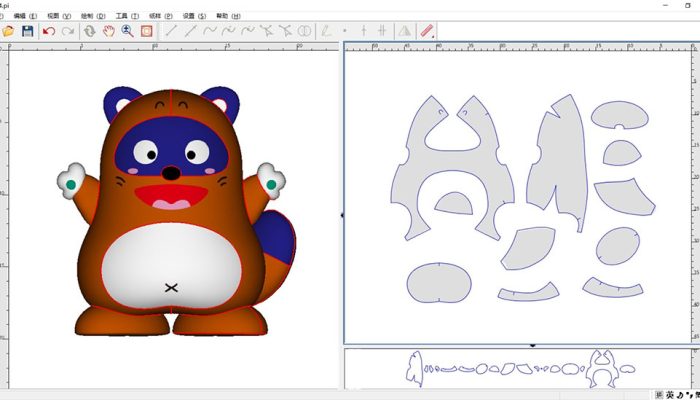Viewport: 700px width, 400px height.
Task: Click the orange square fit-view icon
Action: coord(146,31)
